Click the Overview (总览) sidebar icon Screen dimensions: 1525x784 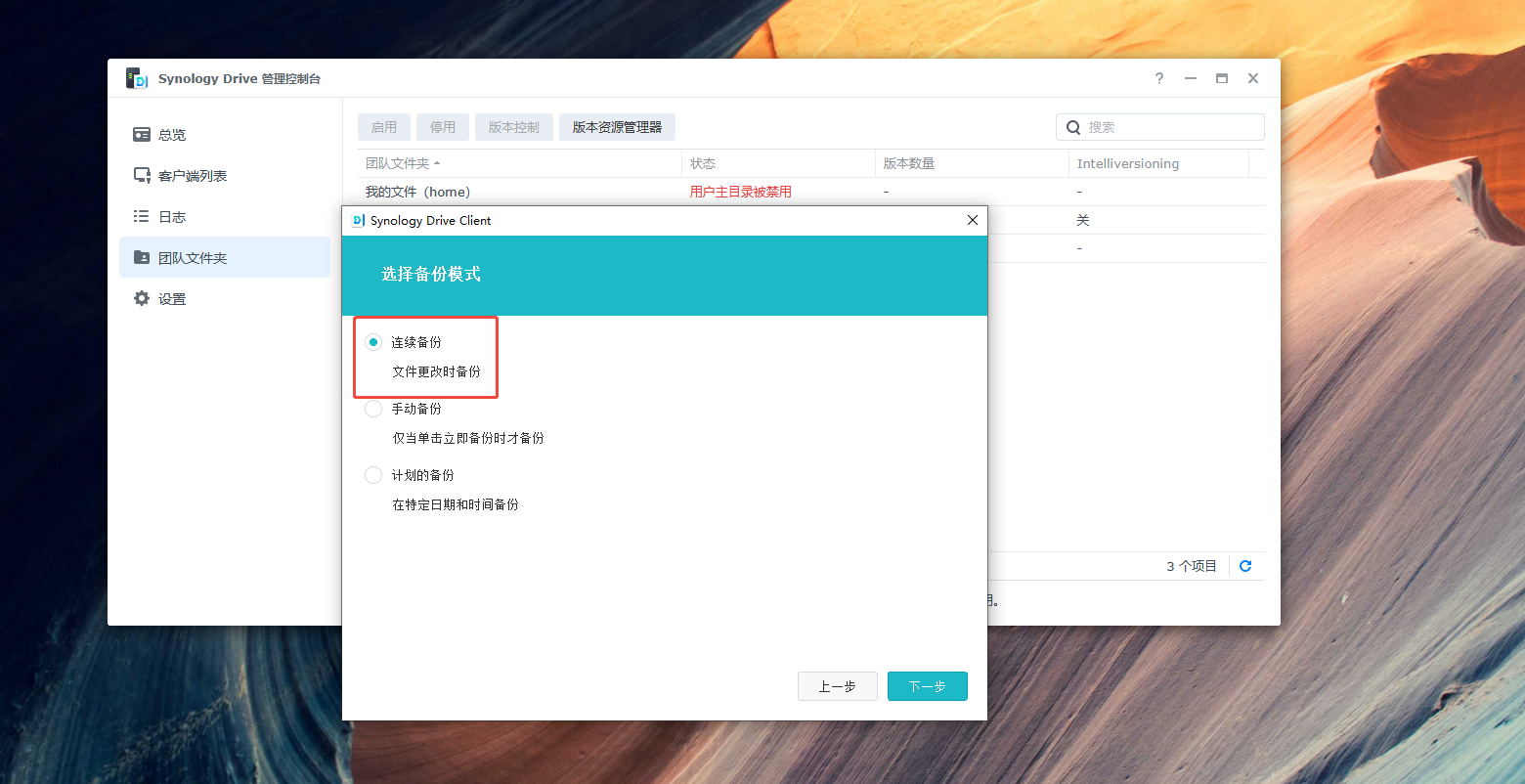click(x=142, y=135)
